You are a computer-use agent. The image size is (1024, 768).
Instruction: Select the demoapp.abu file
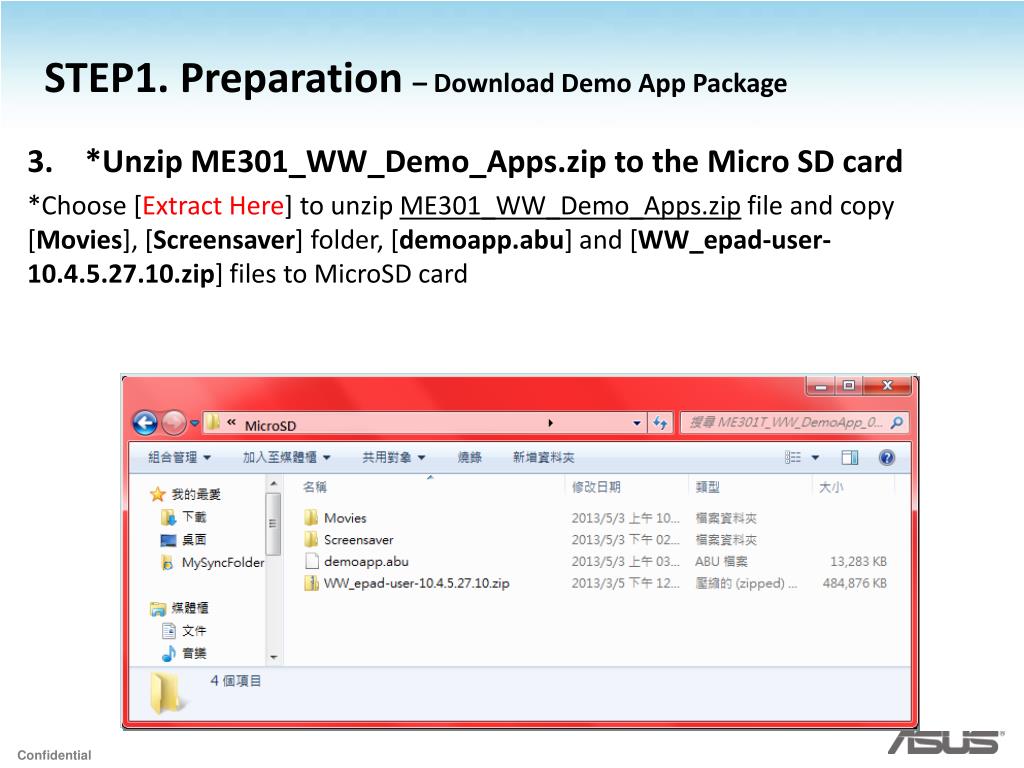pyautogui.click(x=366, y=561)
